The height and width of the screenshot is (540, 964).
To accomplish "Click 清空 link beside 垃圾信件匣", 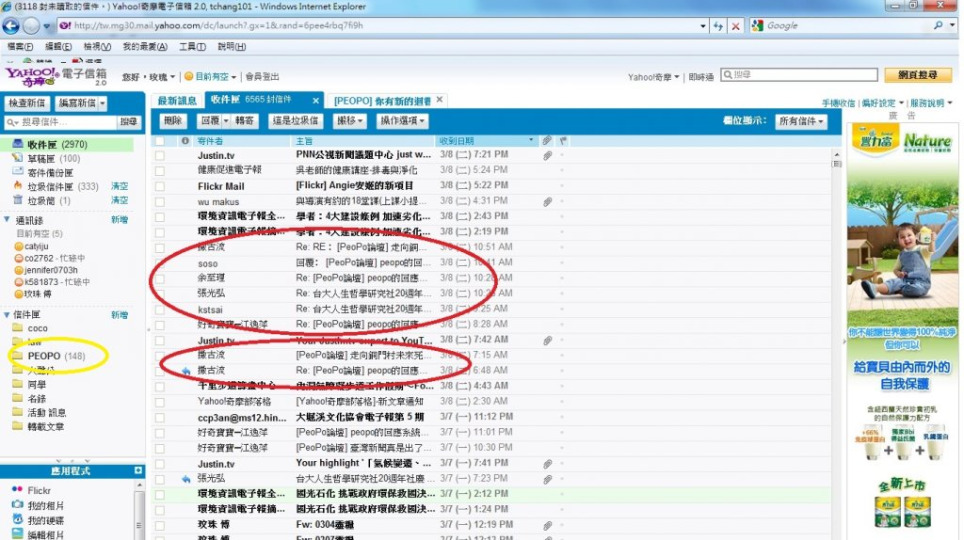I will coord(119,186).
